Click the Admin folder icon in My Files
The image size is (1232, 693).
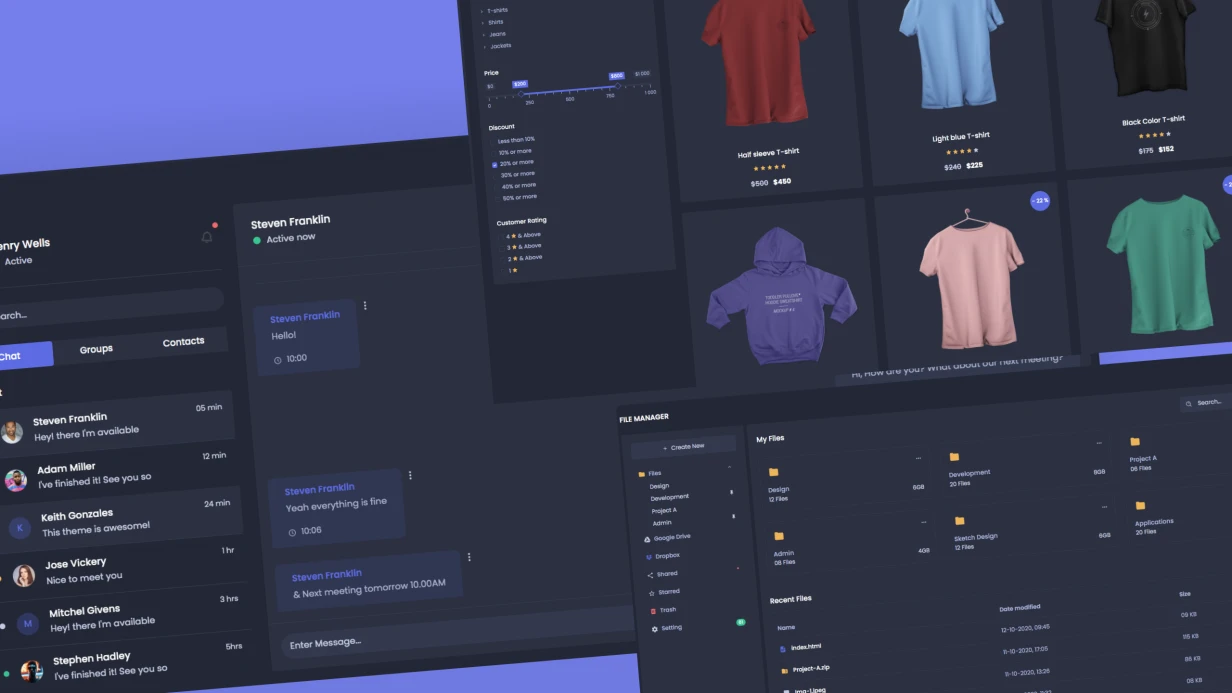779,536
